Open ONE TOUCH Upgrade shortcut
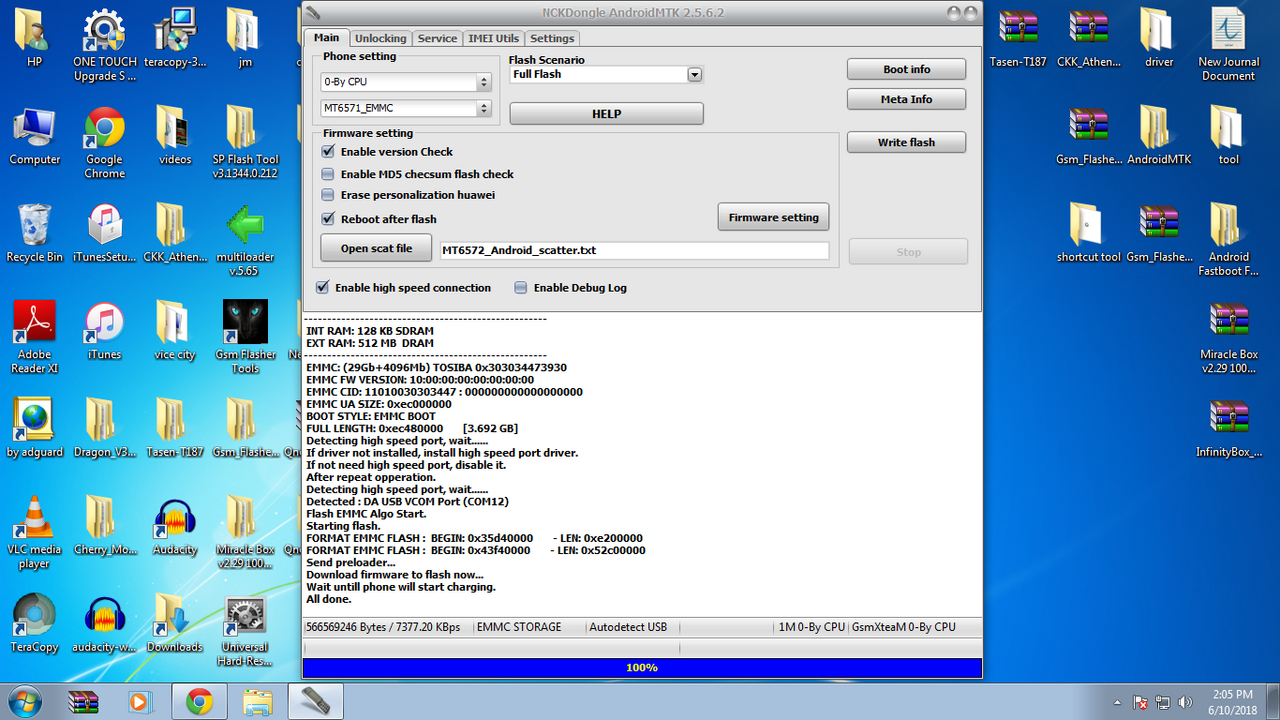Image resolution: width=1280 pixels, height=720 pixels. click(x=104, y=45)
